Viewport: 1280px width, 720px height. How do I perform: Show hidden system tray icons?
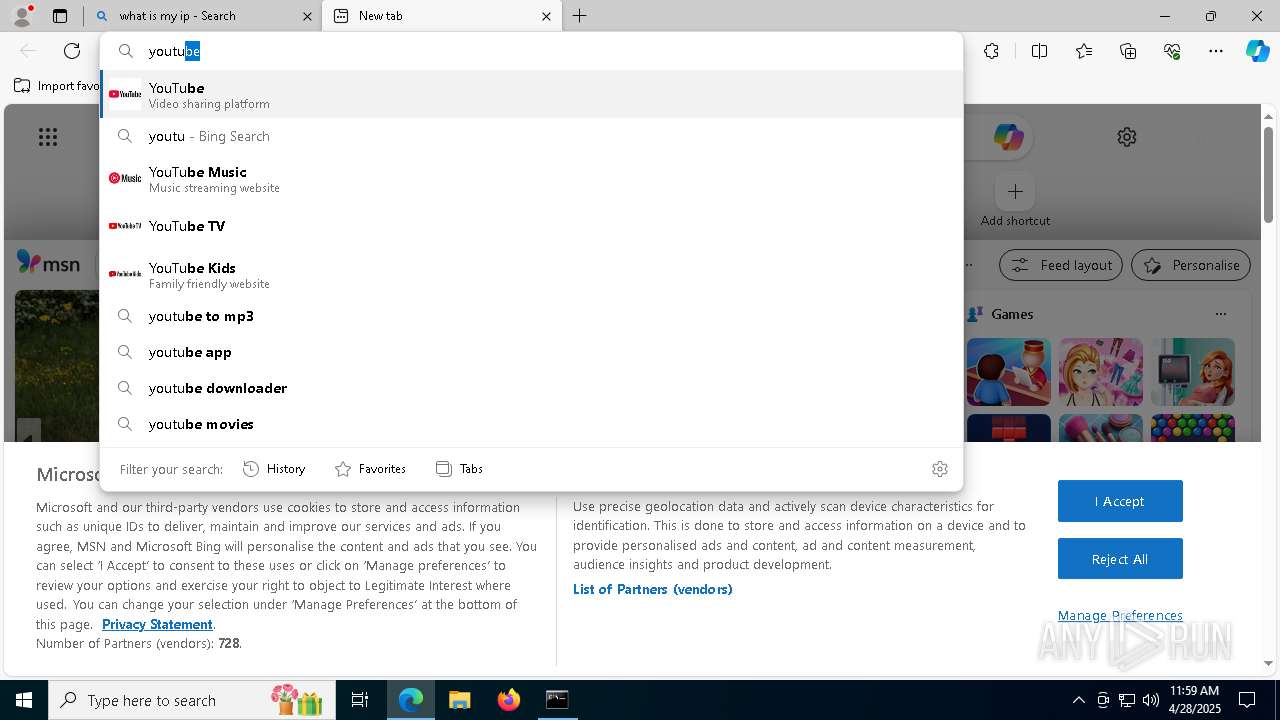(1078, 700)
